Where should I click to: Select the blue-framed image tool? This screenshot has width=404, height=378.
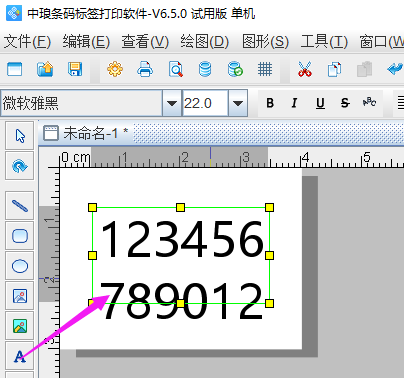pyautogui.click(x=20, y=296)
